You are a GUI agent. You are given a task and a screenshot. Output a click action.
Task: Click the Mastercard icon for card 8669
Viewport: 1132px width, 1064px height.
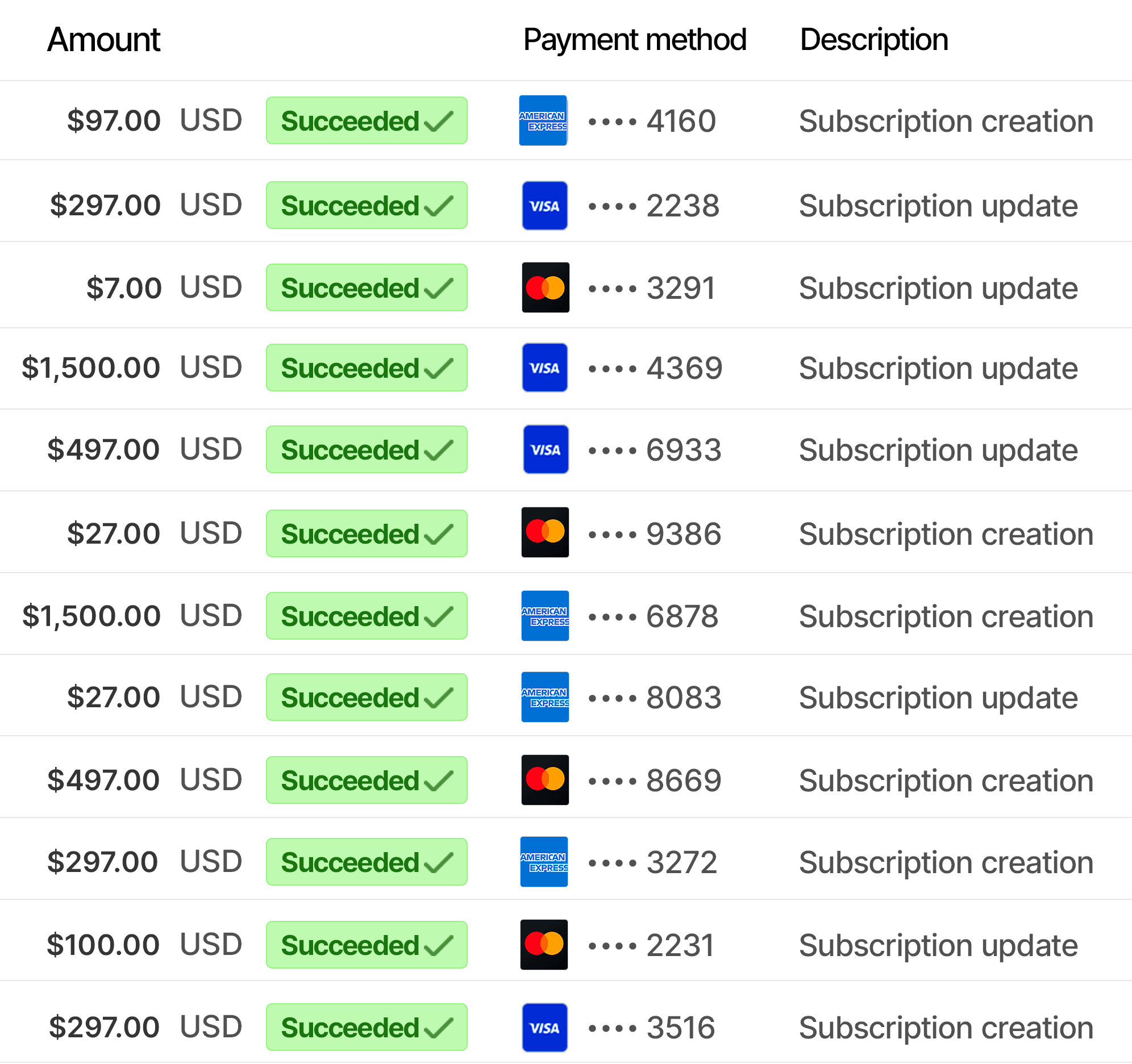(544, 780)
